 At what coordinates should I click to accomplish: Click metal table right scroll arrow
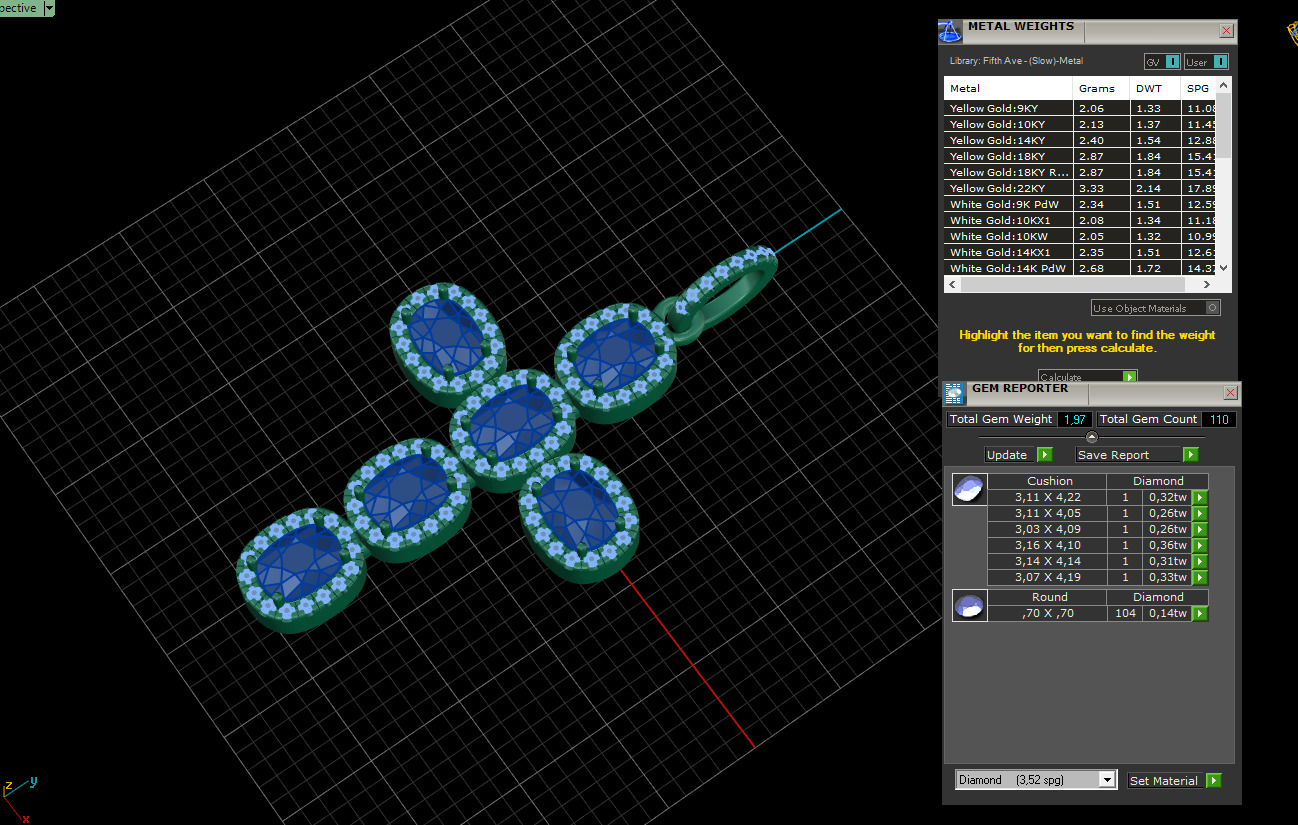pyautogui.click(x=1209, y=284)
